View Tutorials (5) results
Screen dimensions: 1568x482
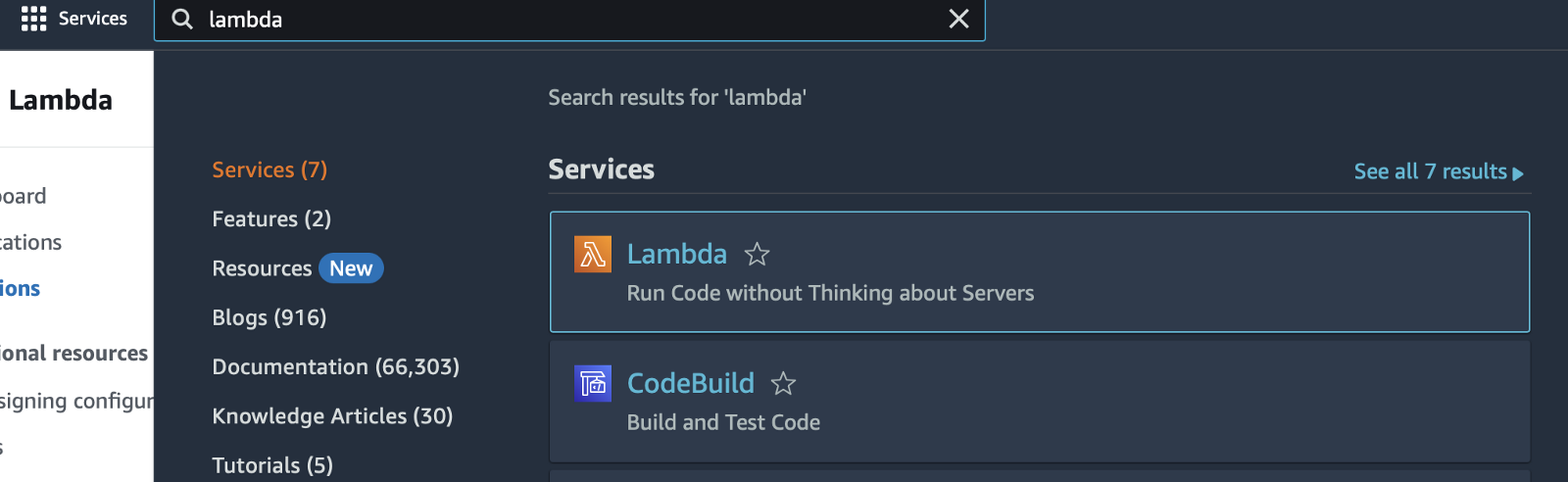pyautogui.click(x=272, y=465)
